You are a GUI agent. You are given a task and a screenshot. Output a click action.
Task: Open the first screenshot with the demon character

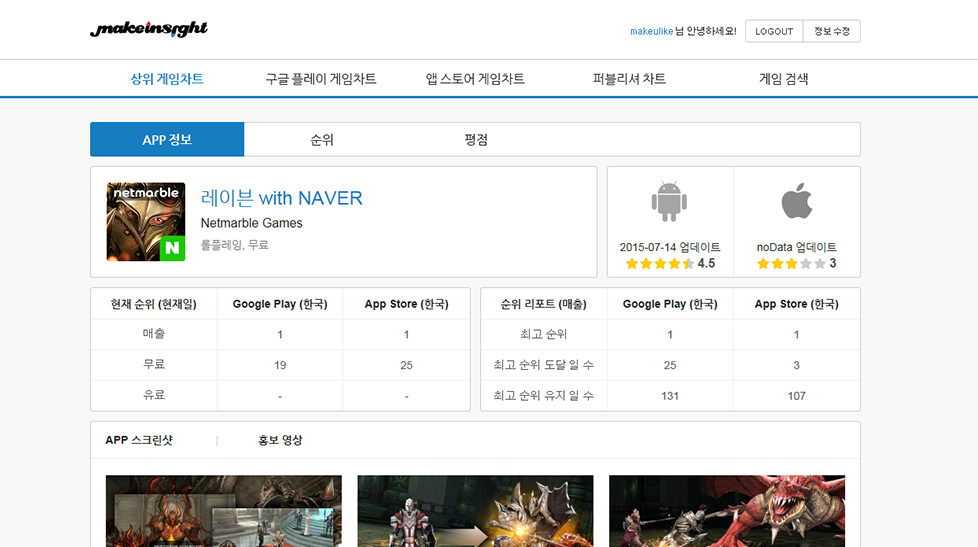click(224, 511)
